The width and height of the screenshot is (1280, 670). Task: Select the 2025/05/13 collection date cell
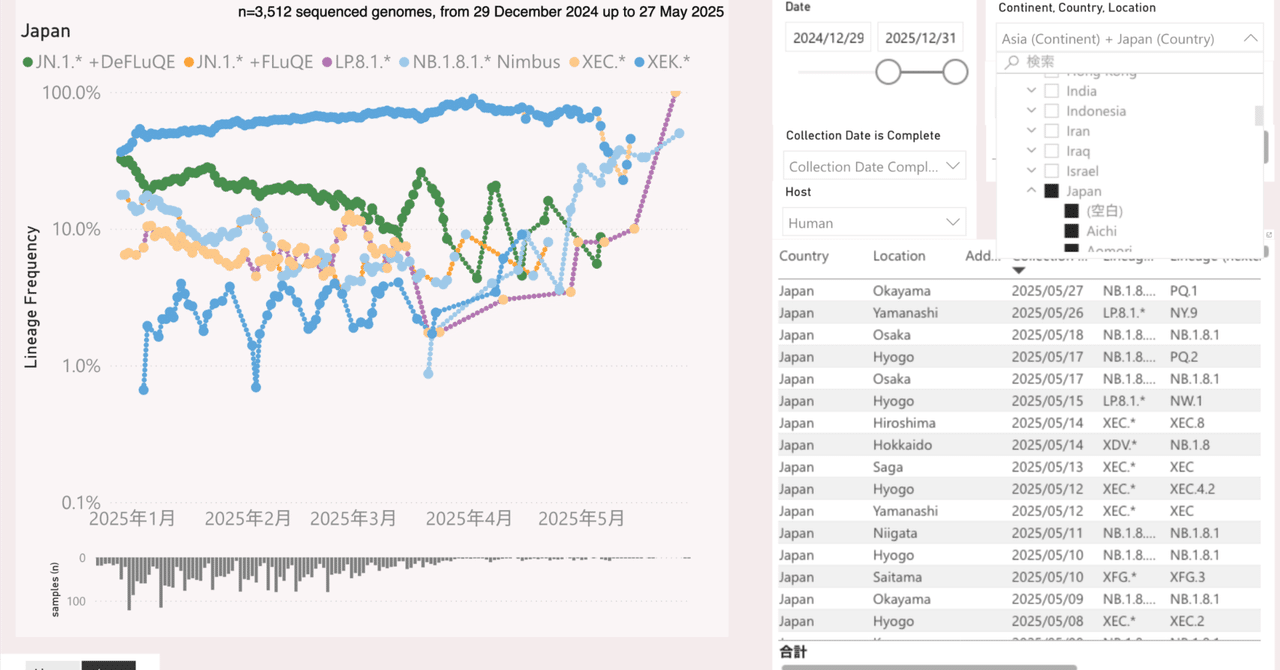[x=1047, y=467]
